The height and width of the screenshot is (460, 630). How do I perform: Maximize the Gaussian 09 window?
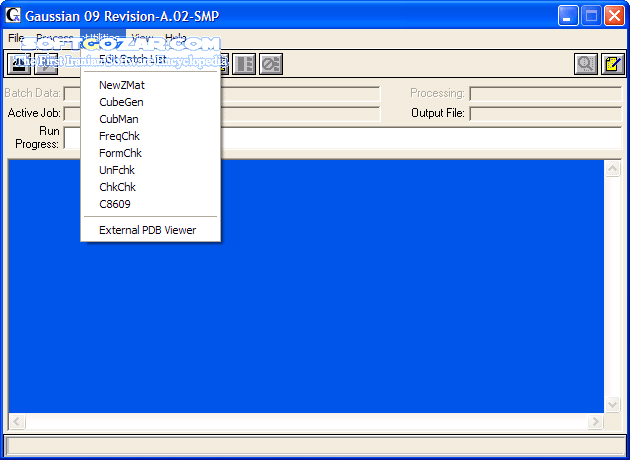pyautogui.click(x=591, y=16)
